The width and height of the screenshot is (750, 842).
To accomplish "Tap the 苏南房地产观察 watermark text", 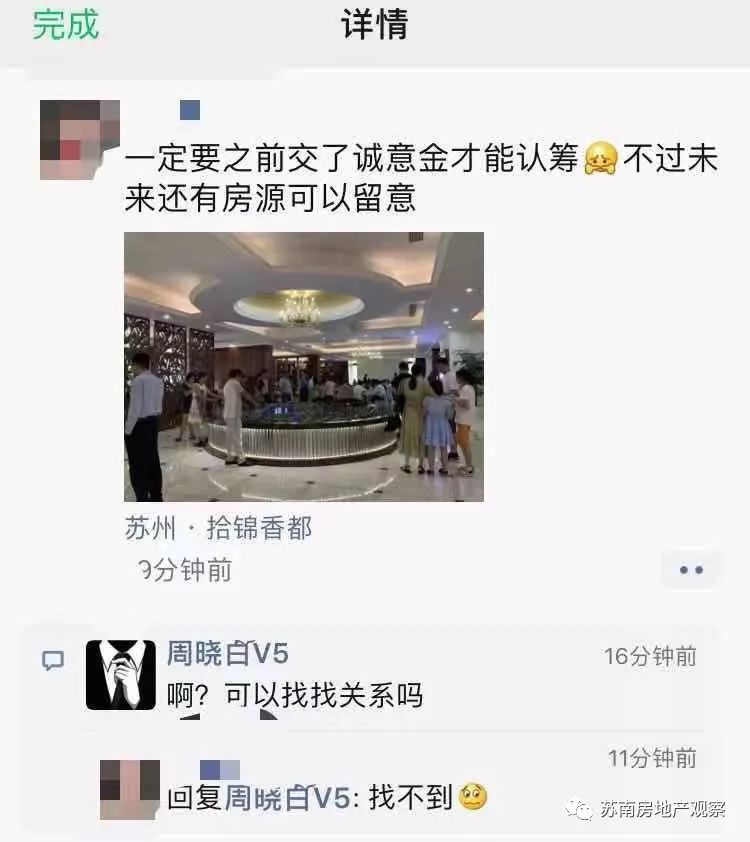I will click(x=662, y=809).
